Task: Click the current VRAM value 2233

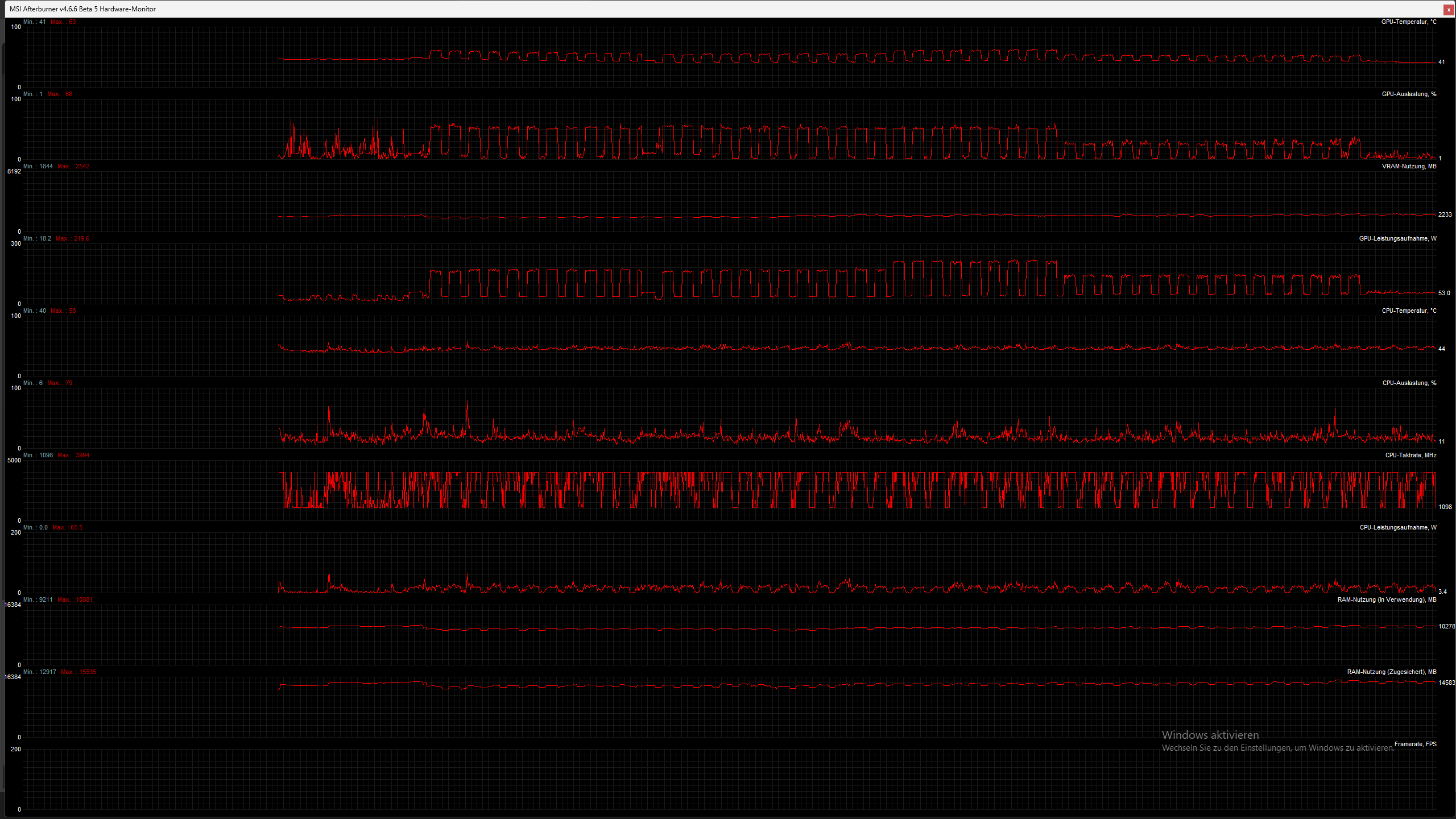Action: click(x=1445, y=215)
